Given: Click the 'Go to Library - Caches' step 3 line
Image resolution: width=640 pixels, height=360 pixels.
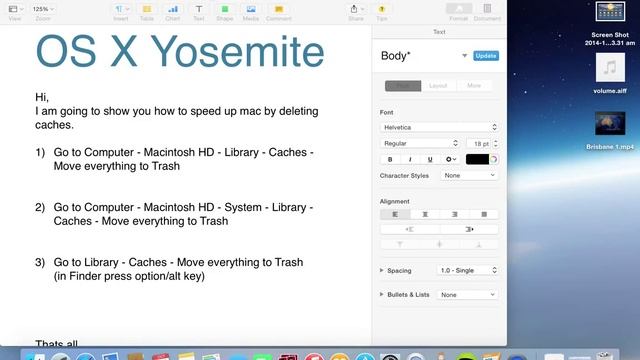Looking at the screenshot, I should tap(178, 262).
